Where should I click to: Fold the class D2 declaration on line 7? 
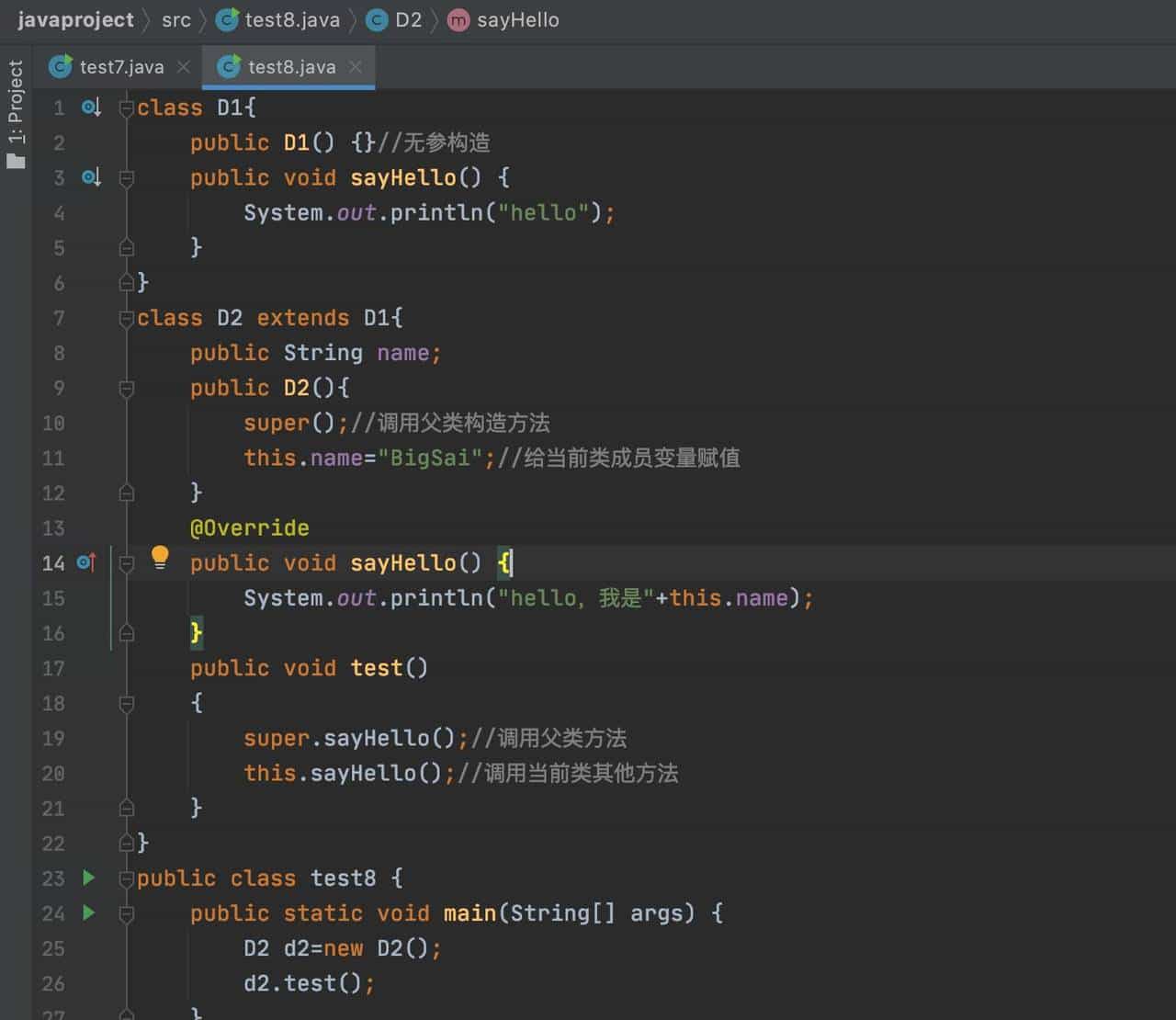127,319
